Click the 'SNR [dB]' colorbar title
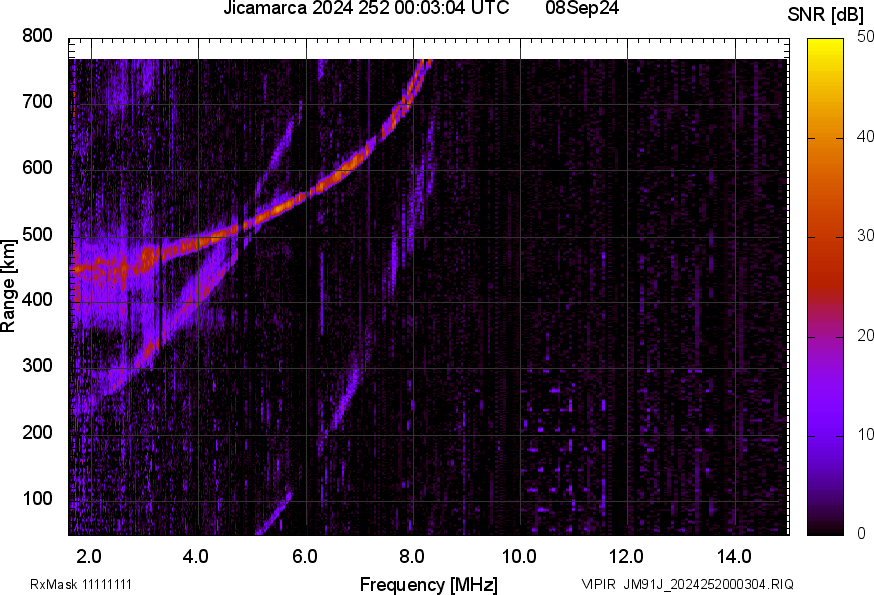 click(826, 15)
